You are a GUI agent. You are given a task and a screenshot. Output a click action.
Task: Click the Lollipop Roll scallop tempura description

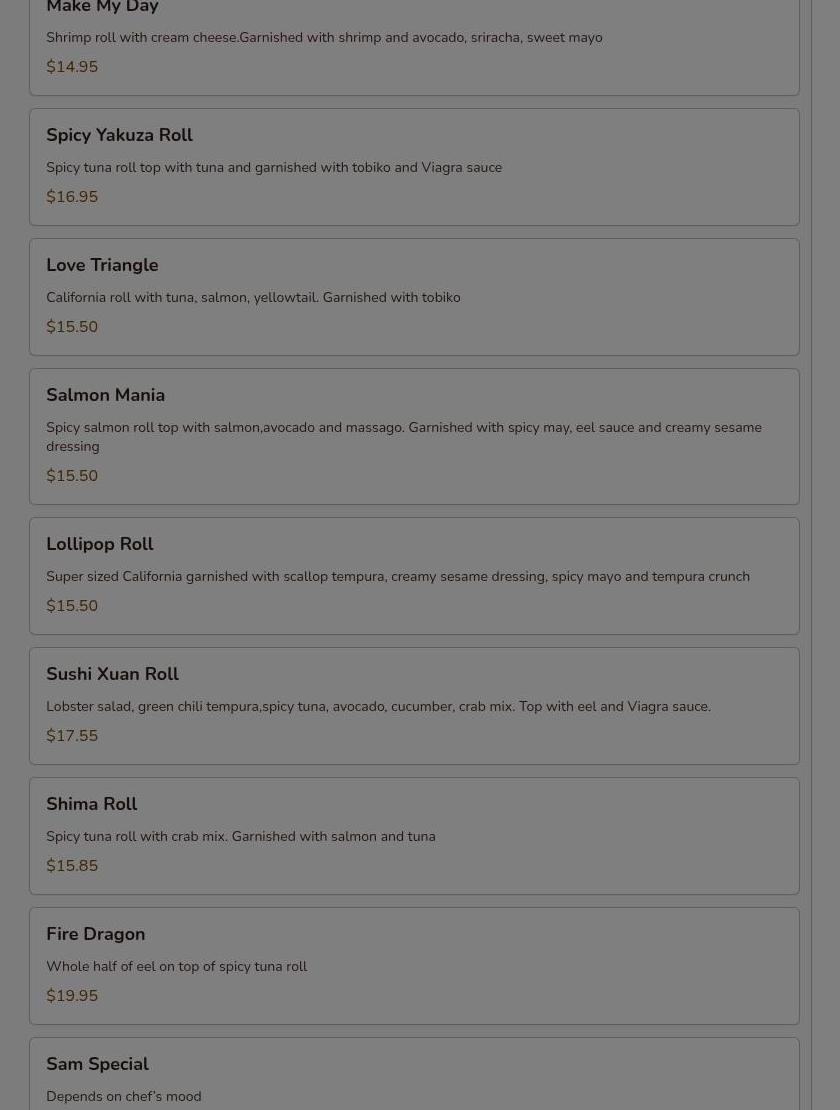[x=397, y=576]
